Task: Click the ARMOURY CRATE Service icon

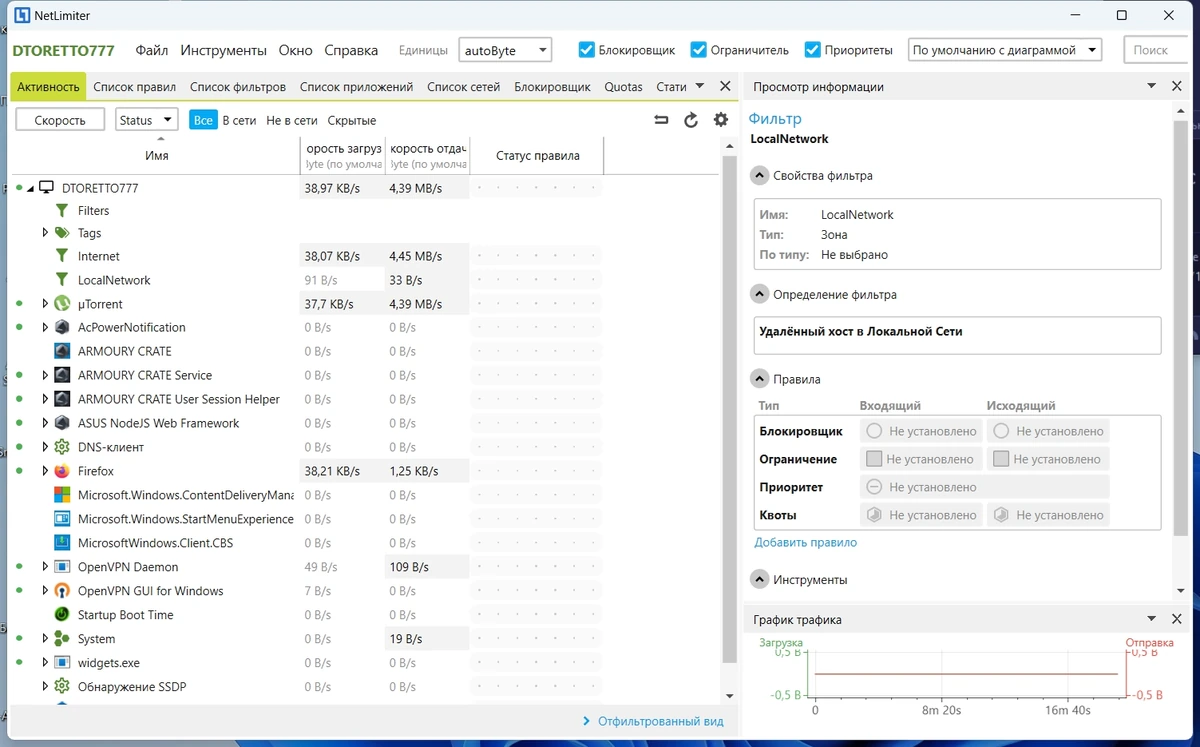Action: pyautogui.click(x=61, y=375)
